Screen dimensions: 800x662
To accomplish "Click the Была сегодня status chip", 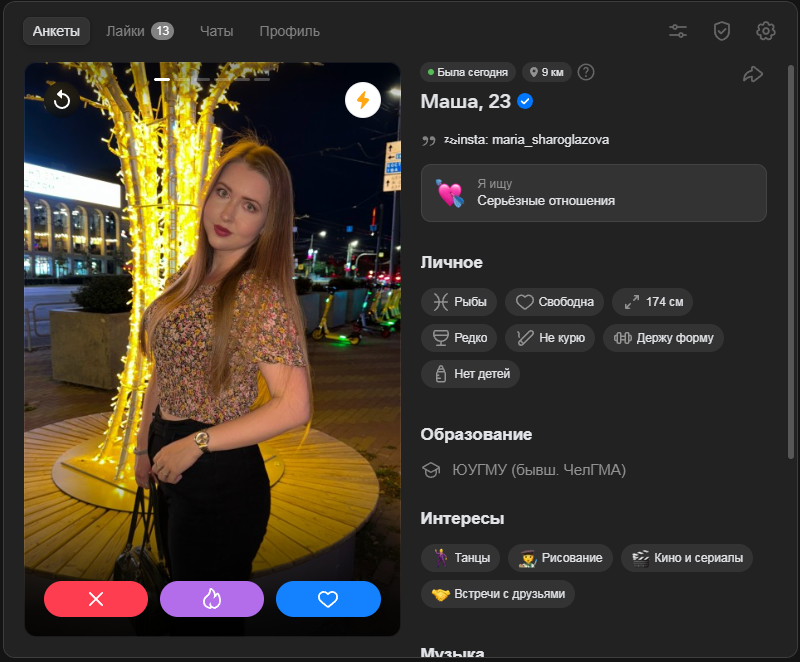I will [468, 72].
